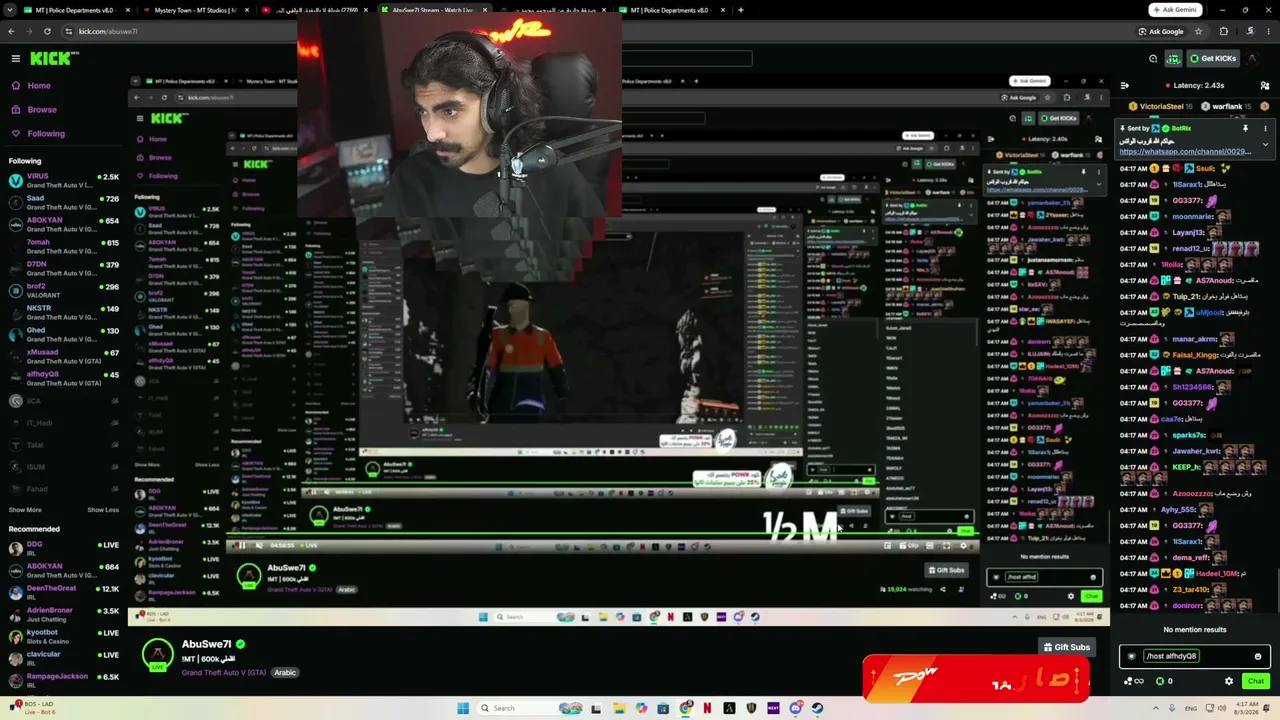
Task: Open Following in sidebar
Action: tap(46, 134)
